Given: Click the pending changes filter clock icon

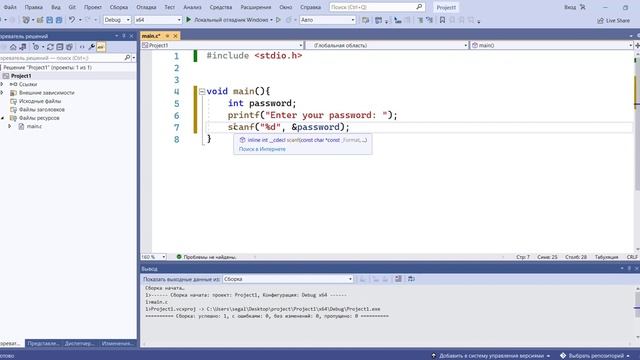Looking at the screenshot, I should coord(36,47).
